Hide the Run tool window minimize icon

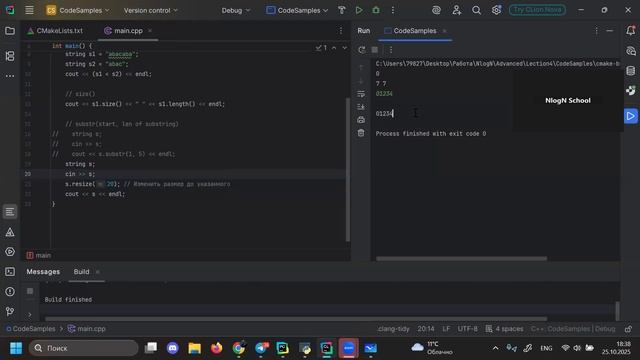(x=609, y=31)
